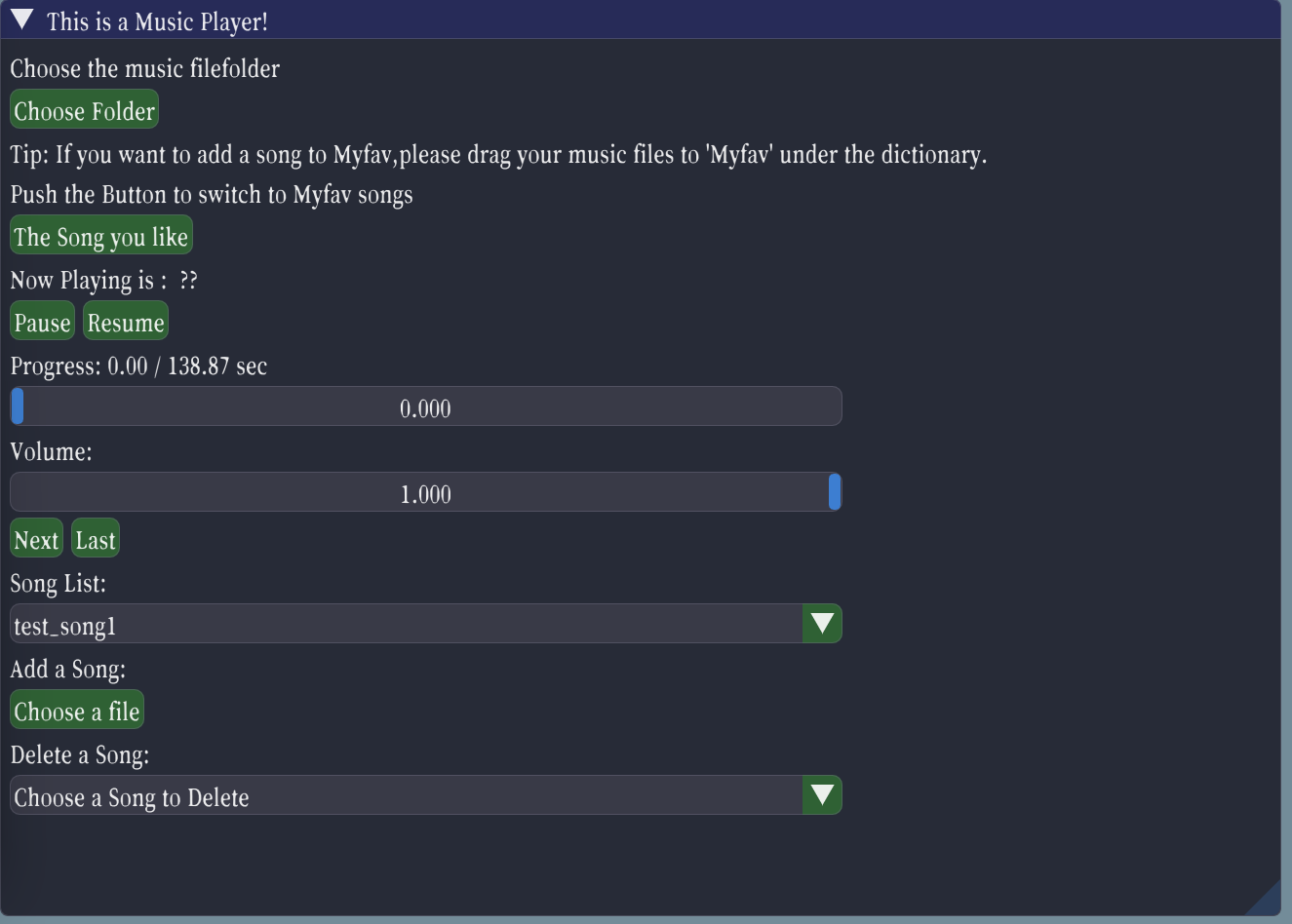Click the Progress time readout label
The image size is (1292, 924).
pyautogui.click(x=138, y=366)
